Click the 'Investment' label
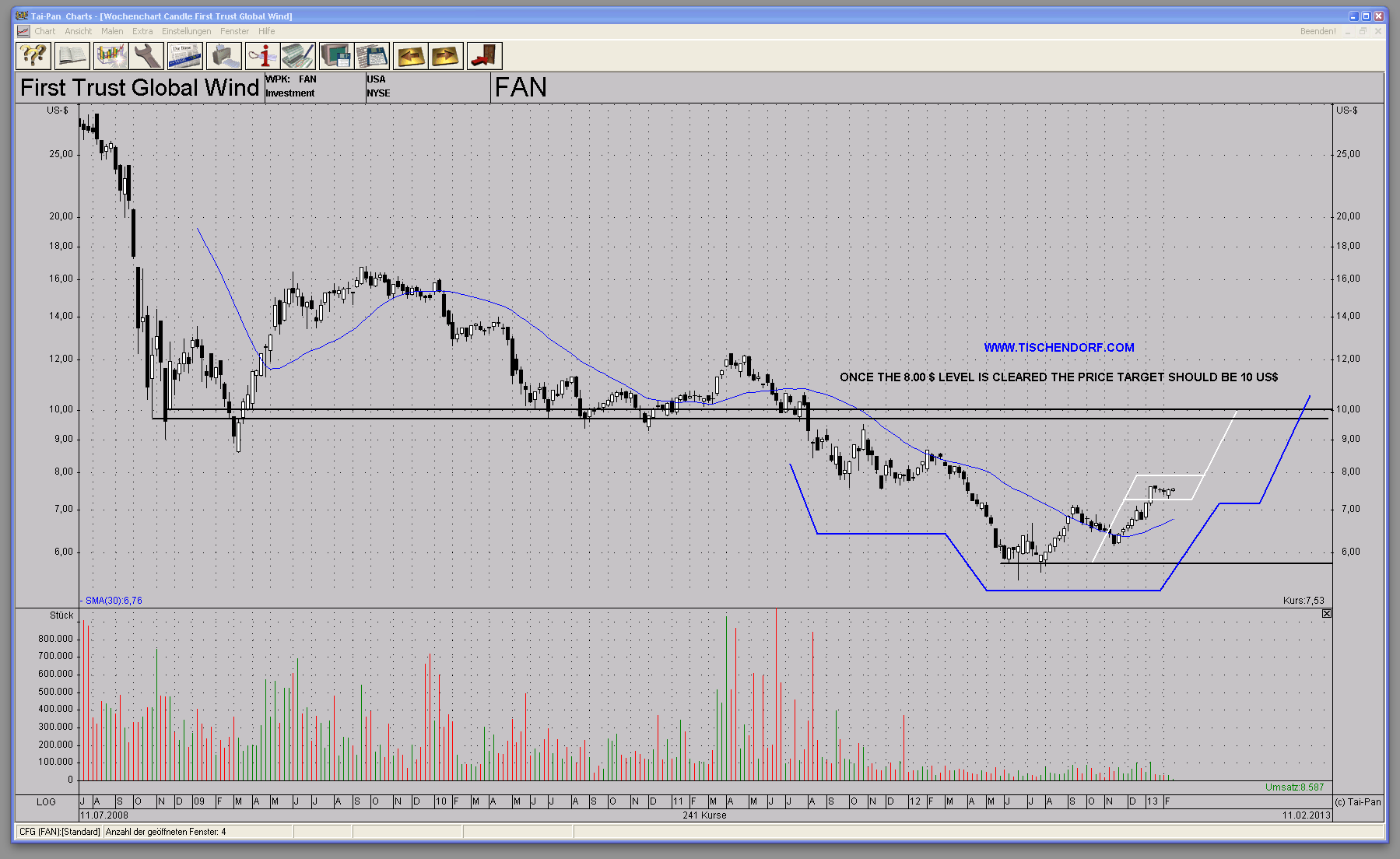The height and width of the screenshot is (859, 1400). (x=290, y=93)
